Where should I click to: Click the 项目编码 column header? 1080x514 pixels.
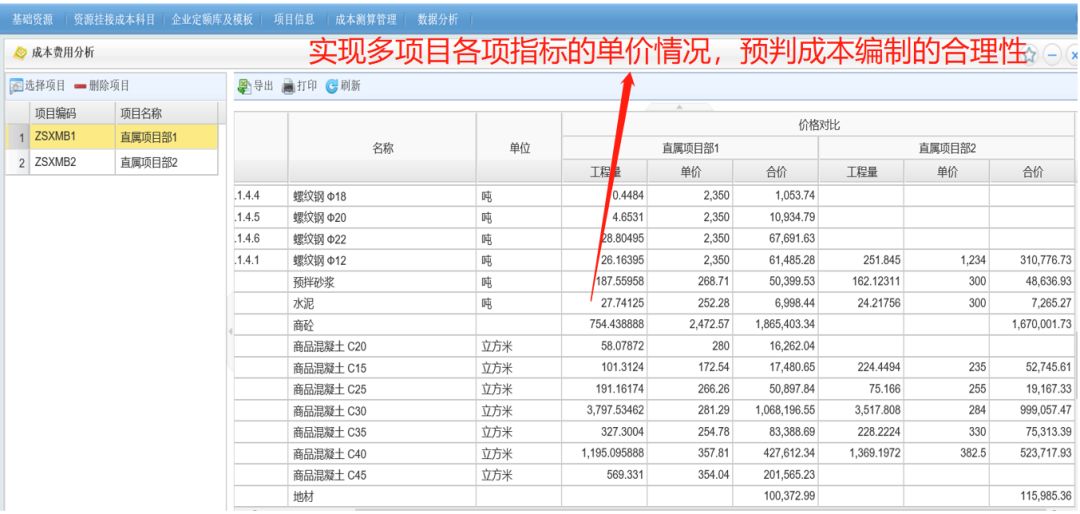point(58,114)
